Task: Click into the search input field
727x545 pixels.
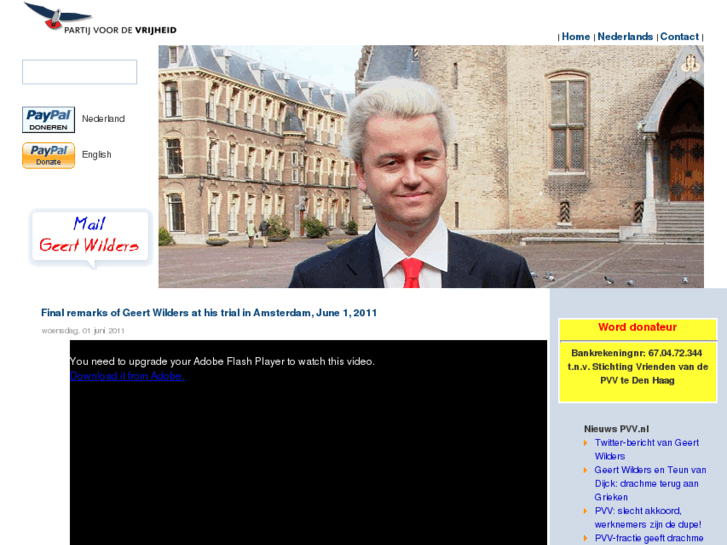Action: click(80, 72)
